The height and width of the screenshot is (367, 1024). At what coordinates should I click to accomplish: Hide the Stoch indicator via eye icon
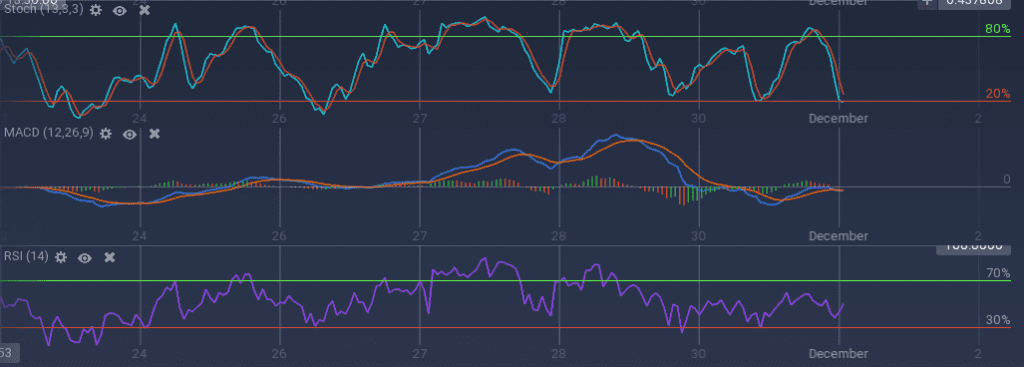click(x=120, y=10)
